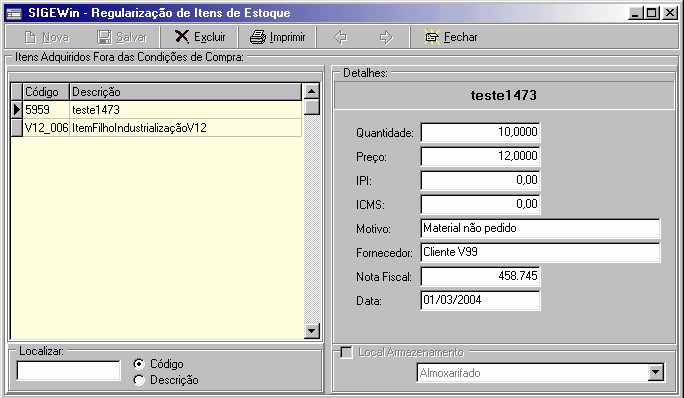Image resolution: width=684 pixels, height=398 pixels.
Task: Go to previous record with left arrow
Action: [340, 37]
